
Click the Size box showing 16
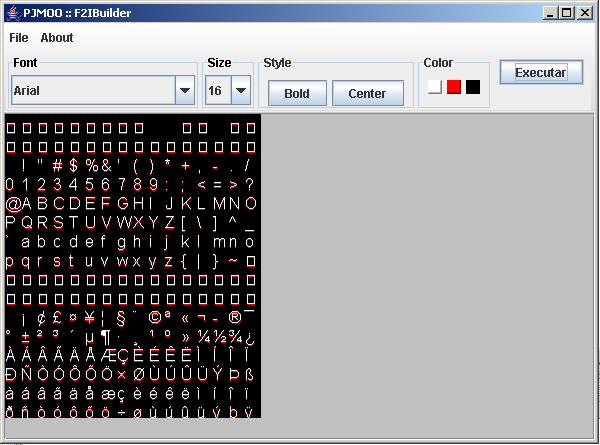[217, 90]
